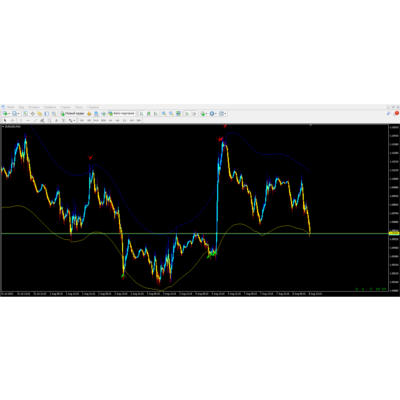Click the New Chart icon
Image resolution: width=400 pixels, height=400 pixels.
(5, 113)
